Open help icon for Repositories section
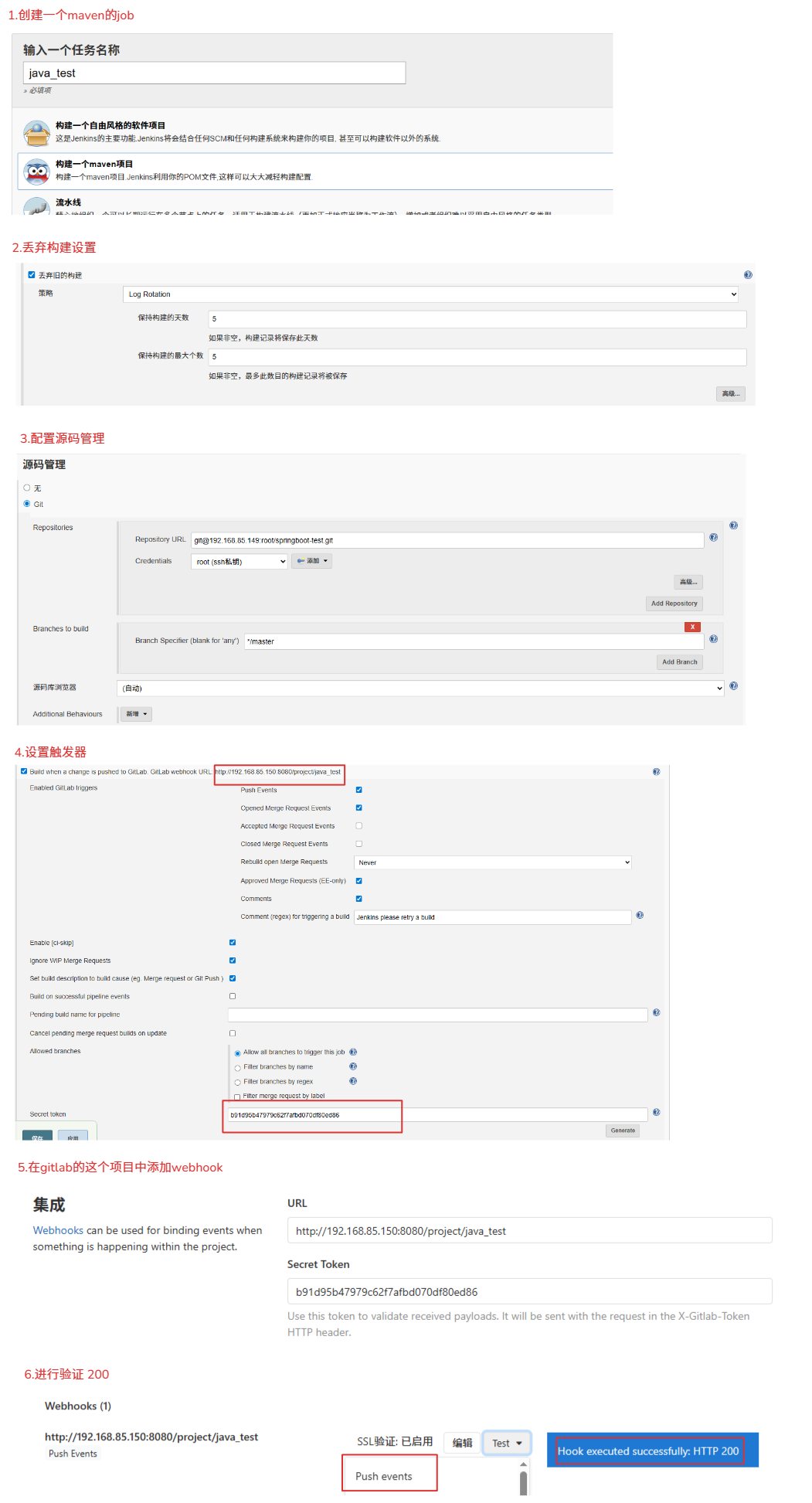 [x=733, y=525]
